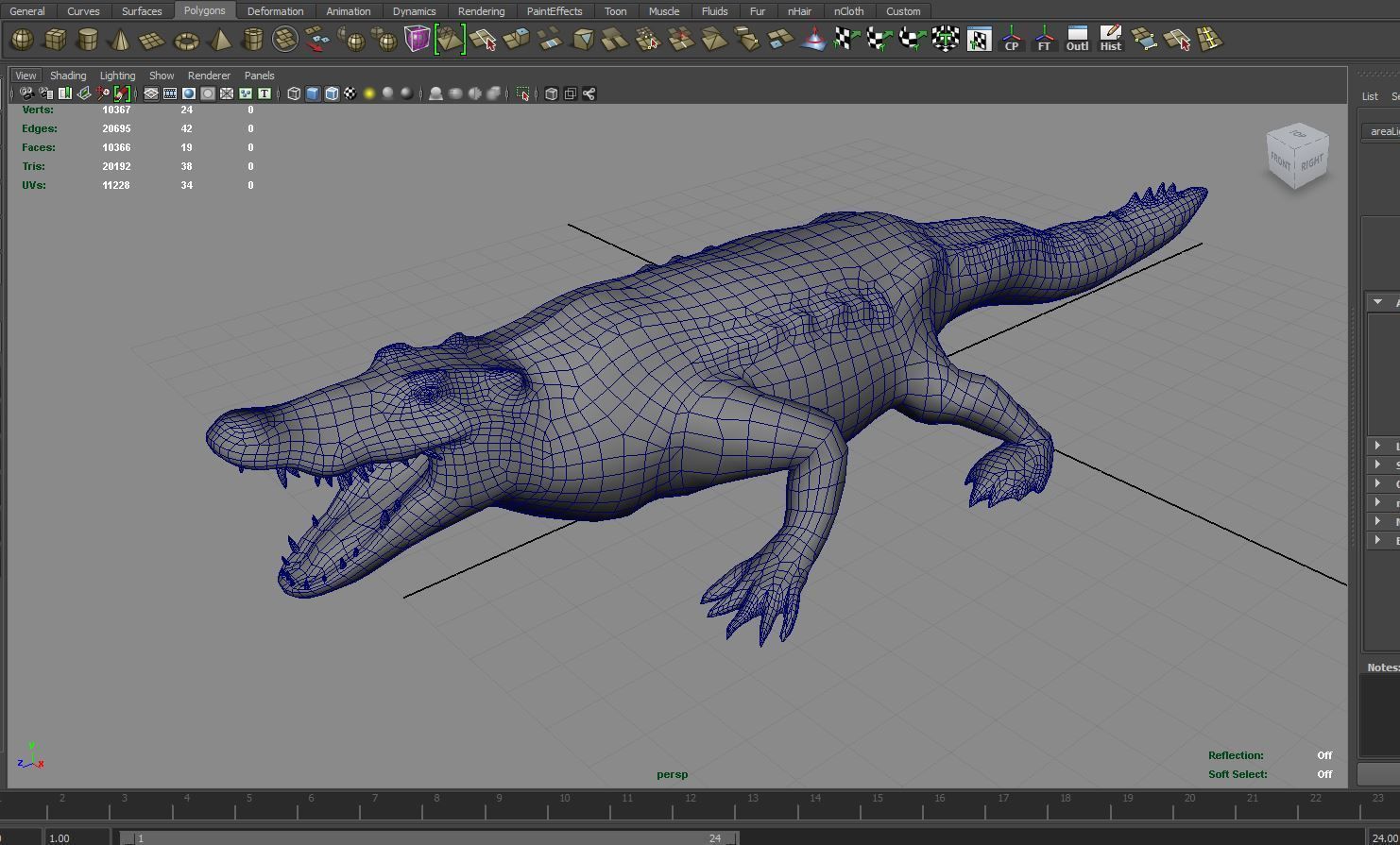The width and height of the screenshot is (1400, 845).
Task: Expand collapsed section beginning with 'N'
Action: point(1378,521)
